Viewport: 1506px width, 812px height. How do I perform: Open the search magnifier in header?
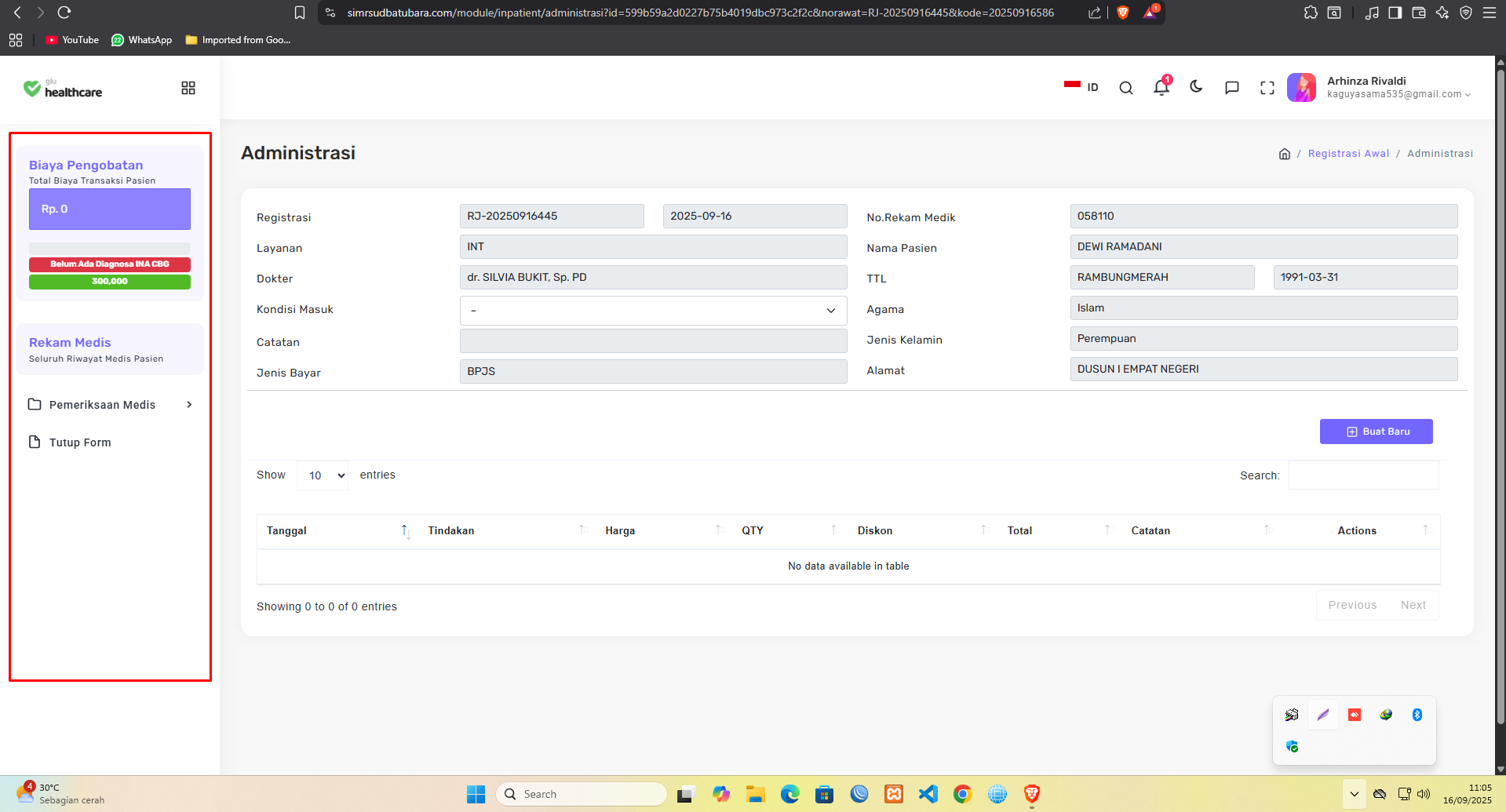point(1126,88)
